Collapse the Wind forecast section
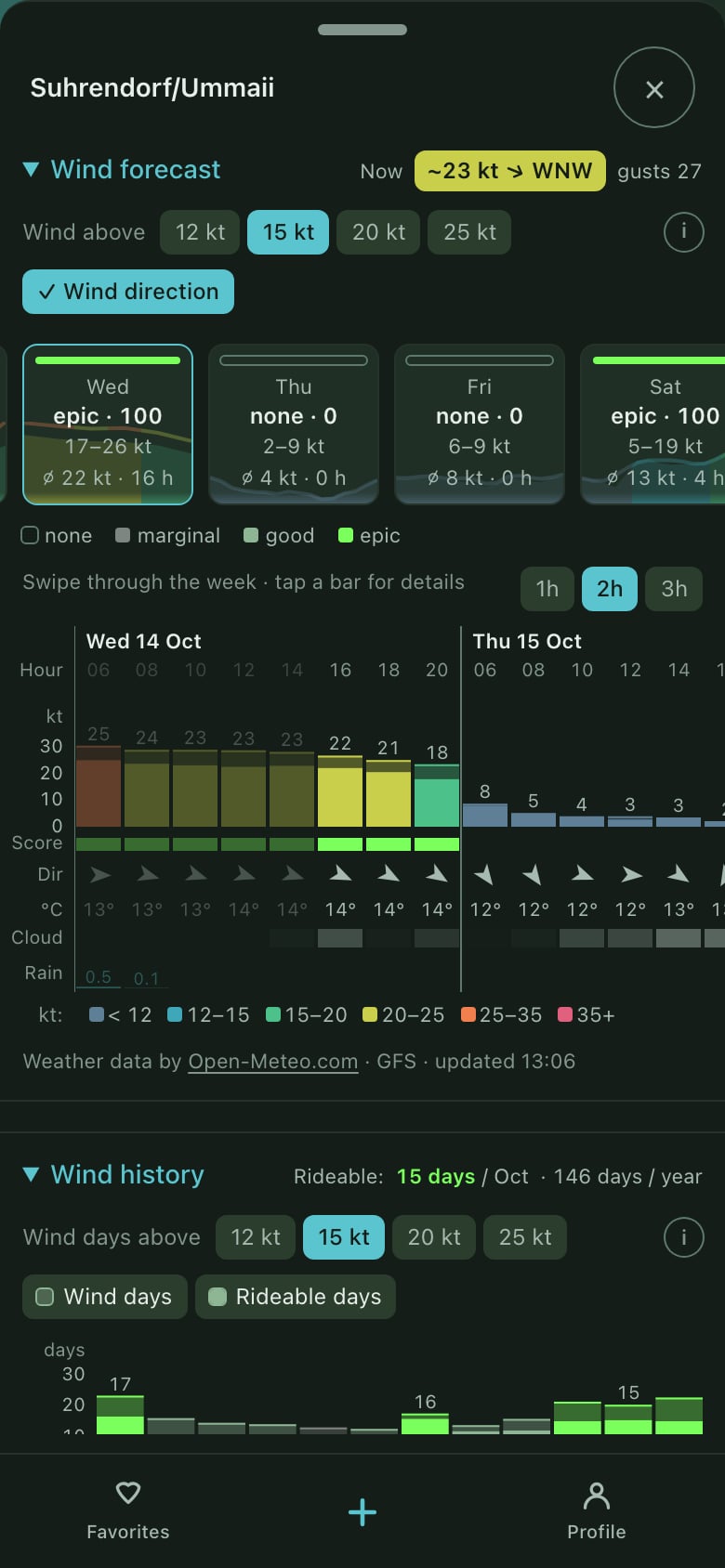 122,170
